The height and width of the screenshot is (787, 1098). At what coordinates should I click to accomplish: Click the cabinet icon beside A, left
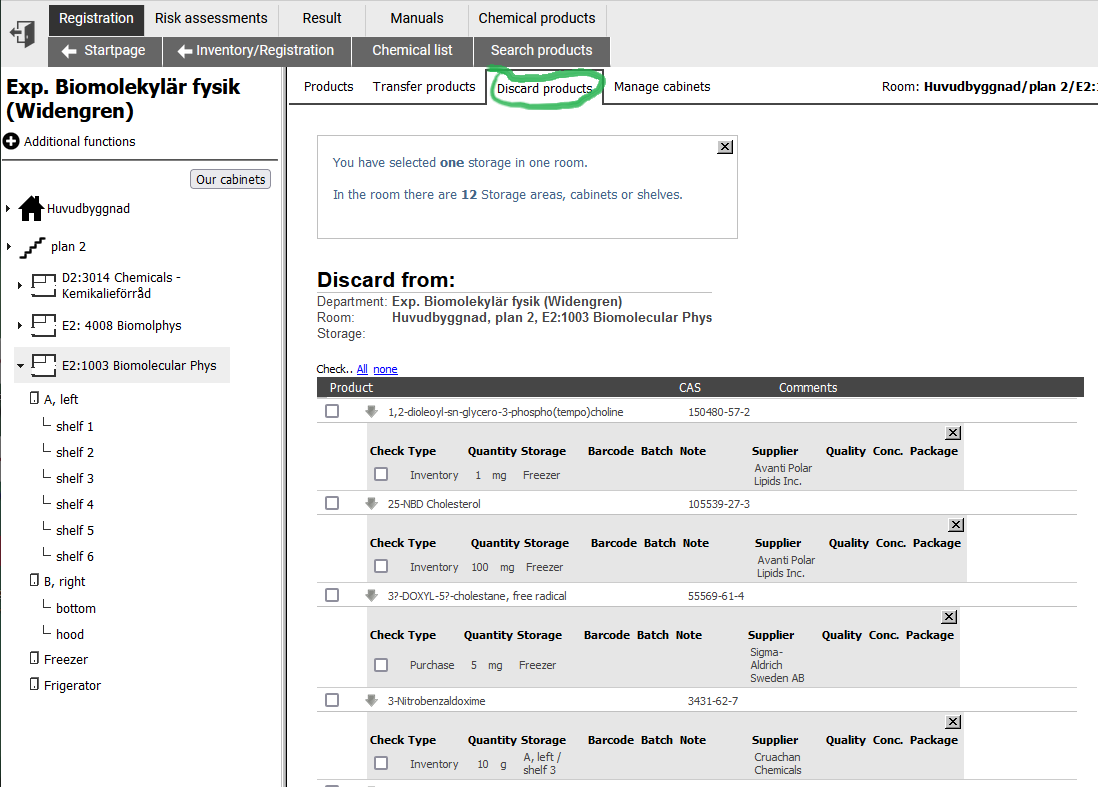pyautogui.click(x=34, y=398)
